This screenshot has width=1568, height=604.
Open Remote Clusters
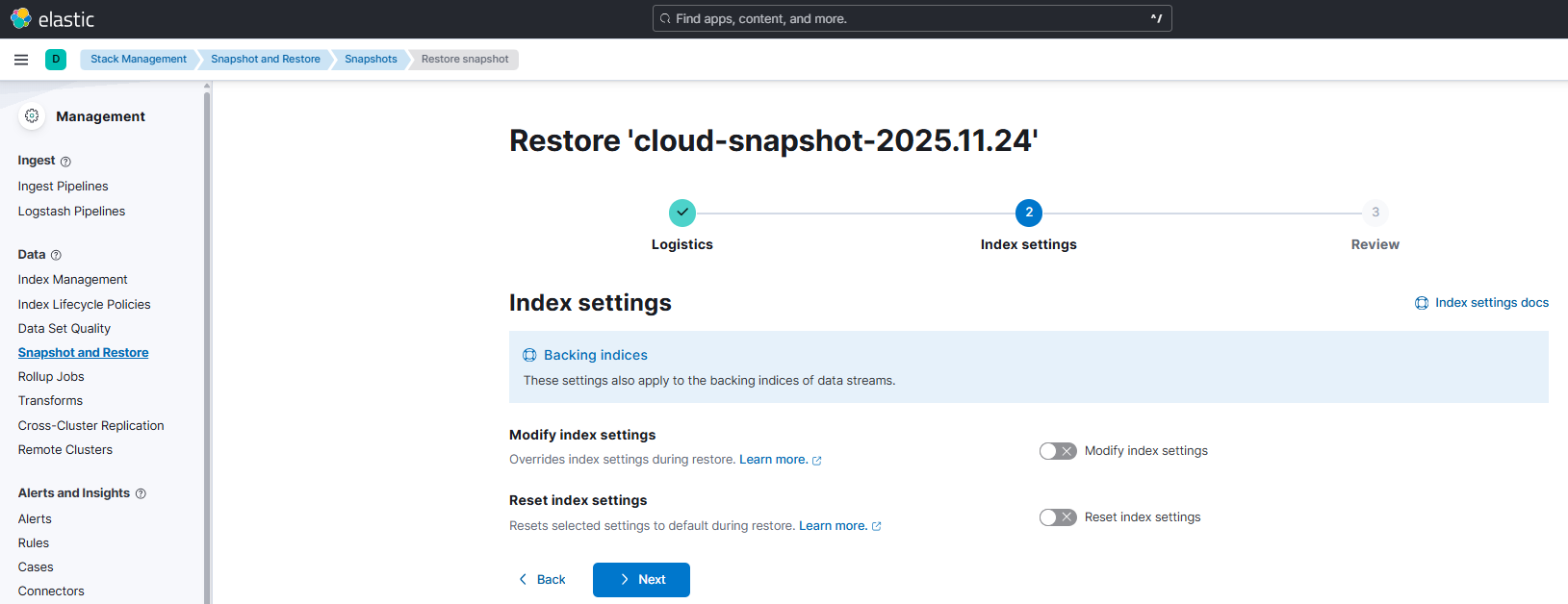point(65,450)
